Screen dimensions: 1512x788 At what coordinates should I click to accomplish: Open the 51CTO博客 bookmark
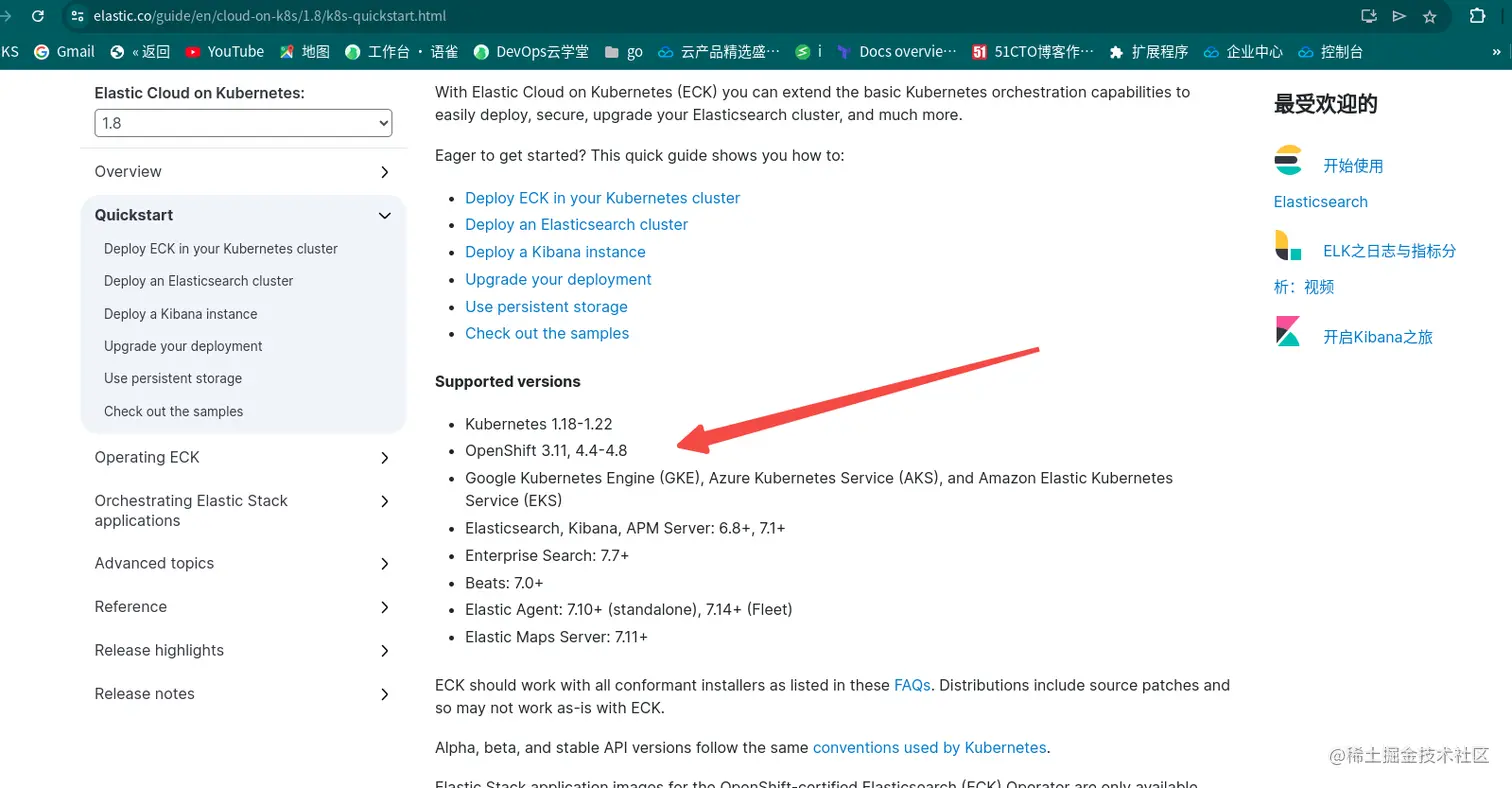(1032, 52)
